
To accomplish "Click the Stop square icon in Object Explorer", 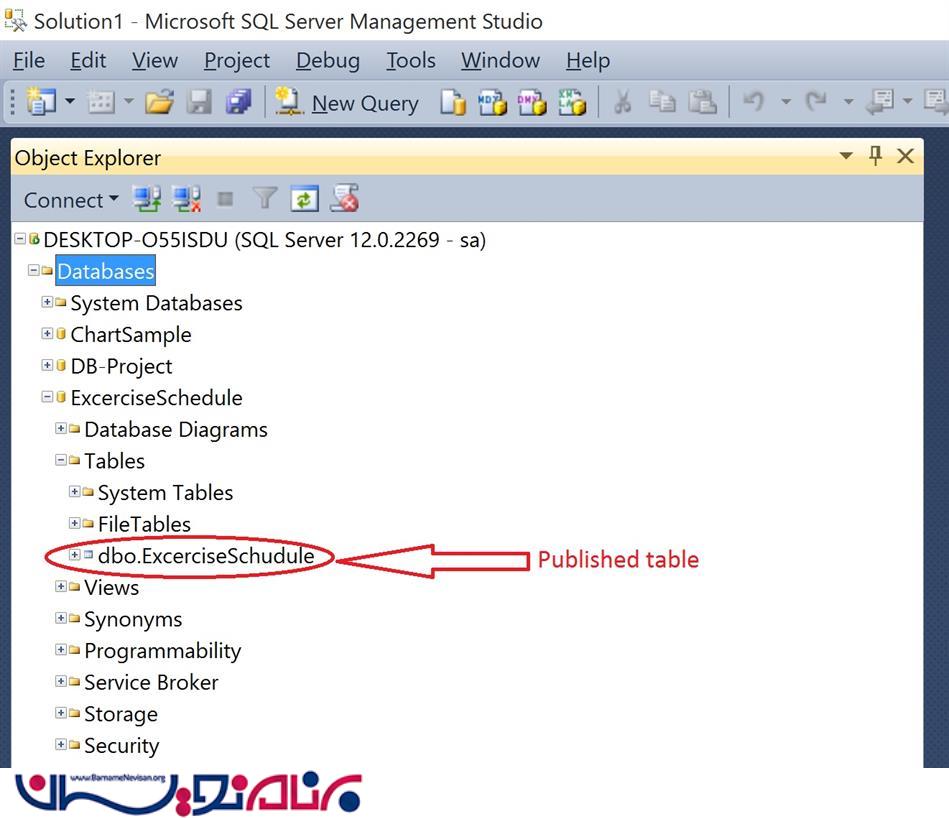I will pos(226,198).
